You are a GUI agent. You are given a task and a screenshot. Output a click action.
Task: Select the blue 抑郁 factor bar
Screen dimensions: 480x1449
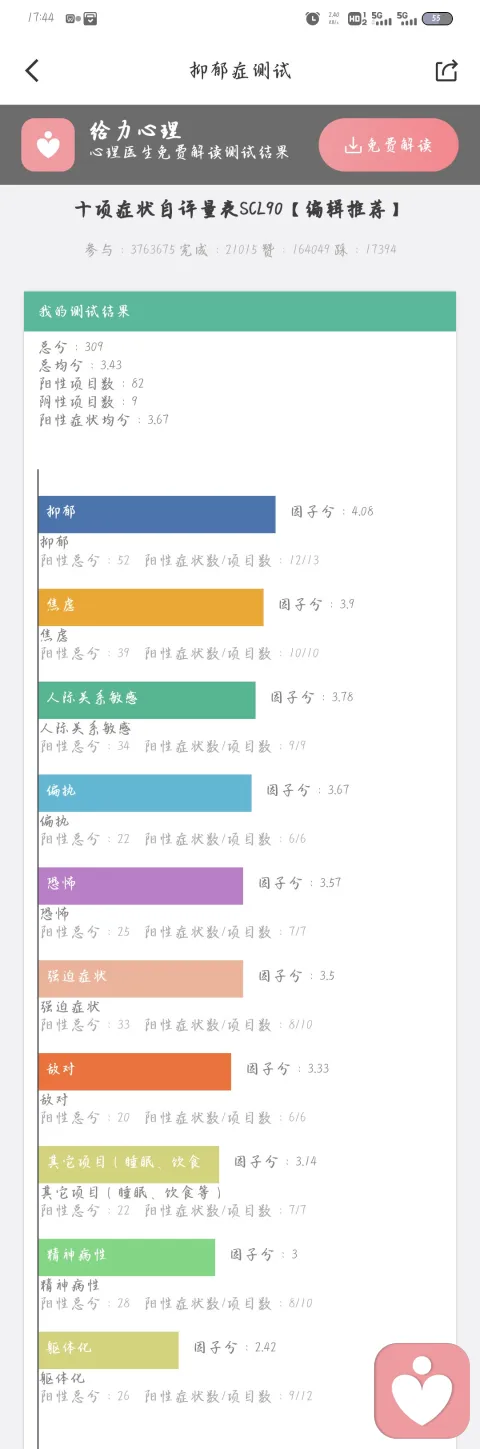pyautogui.click(x=157, y=514)
